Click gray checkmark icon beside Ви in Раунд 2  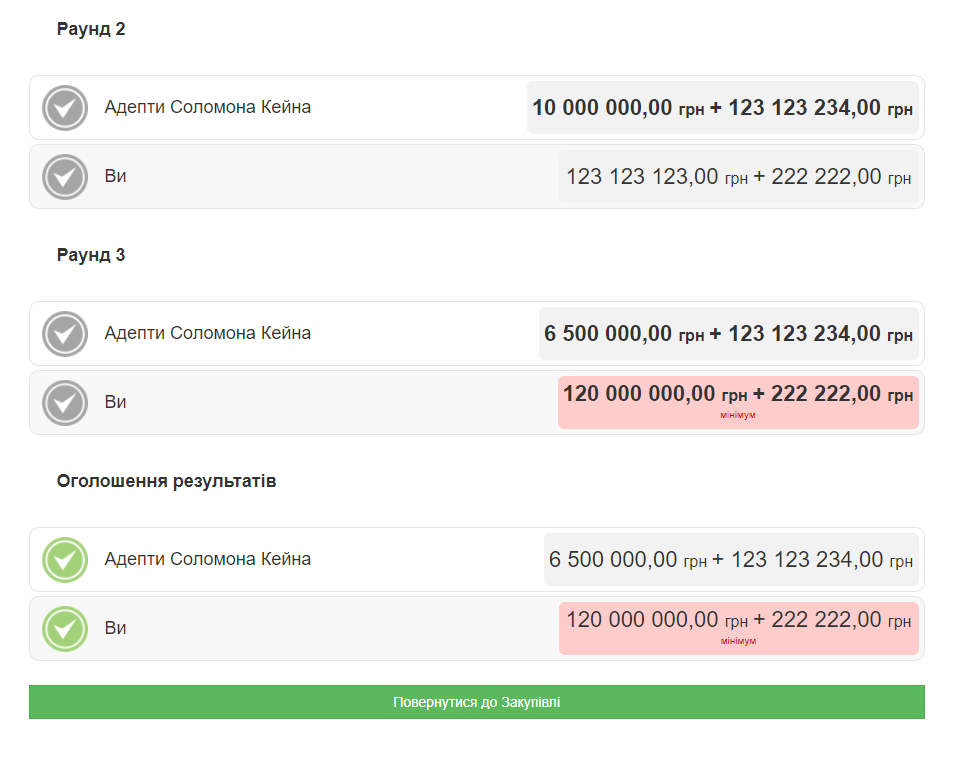tap(65, 177)
